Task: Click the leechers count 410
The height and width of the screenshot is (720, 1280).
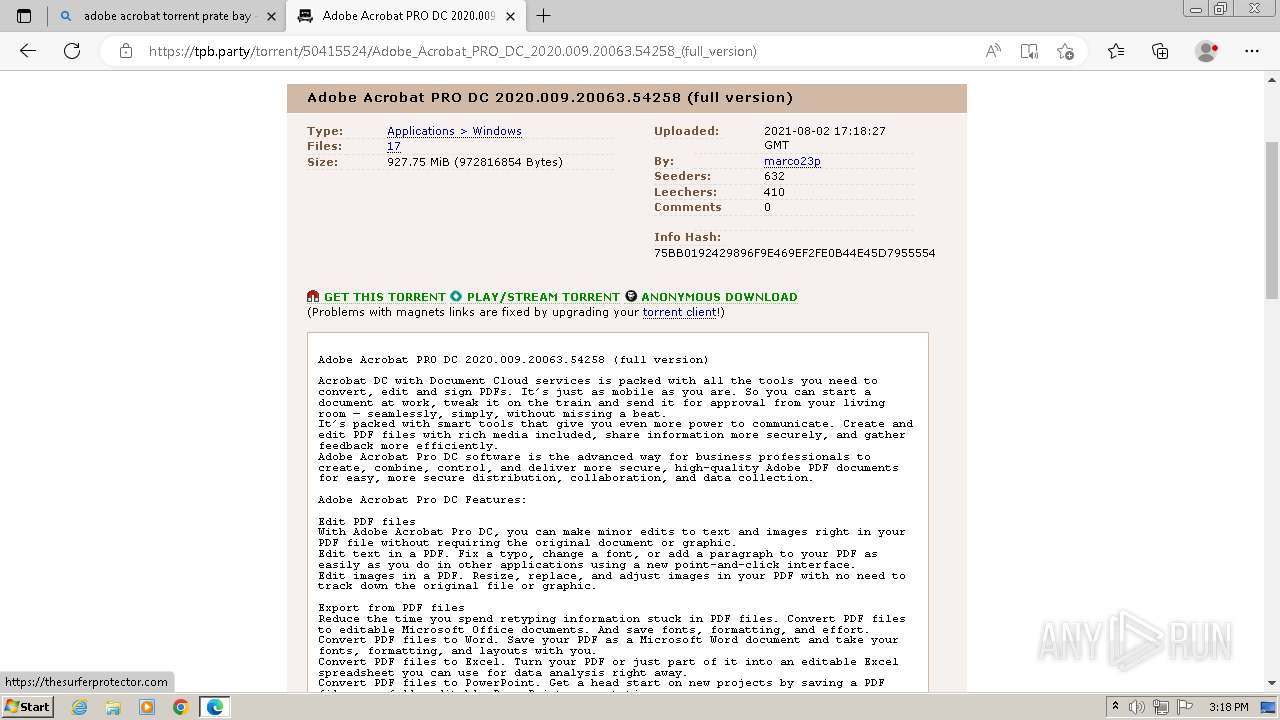Action: click(x=774, y=192)
